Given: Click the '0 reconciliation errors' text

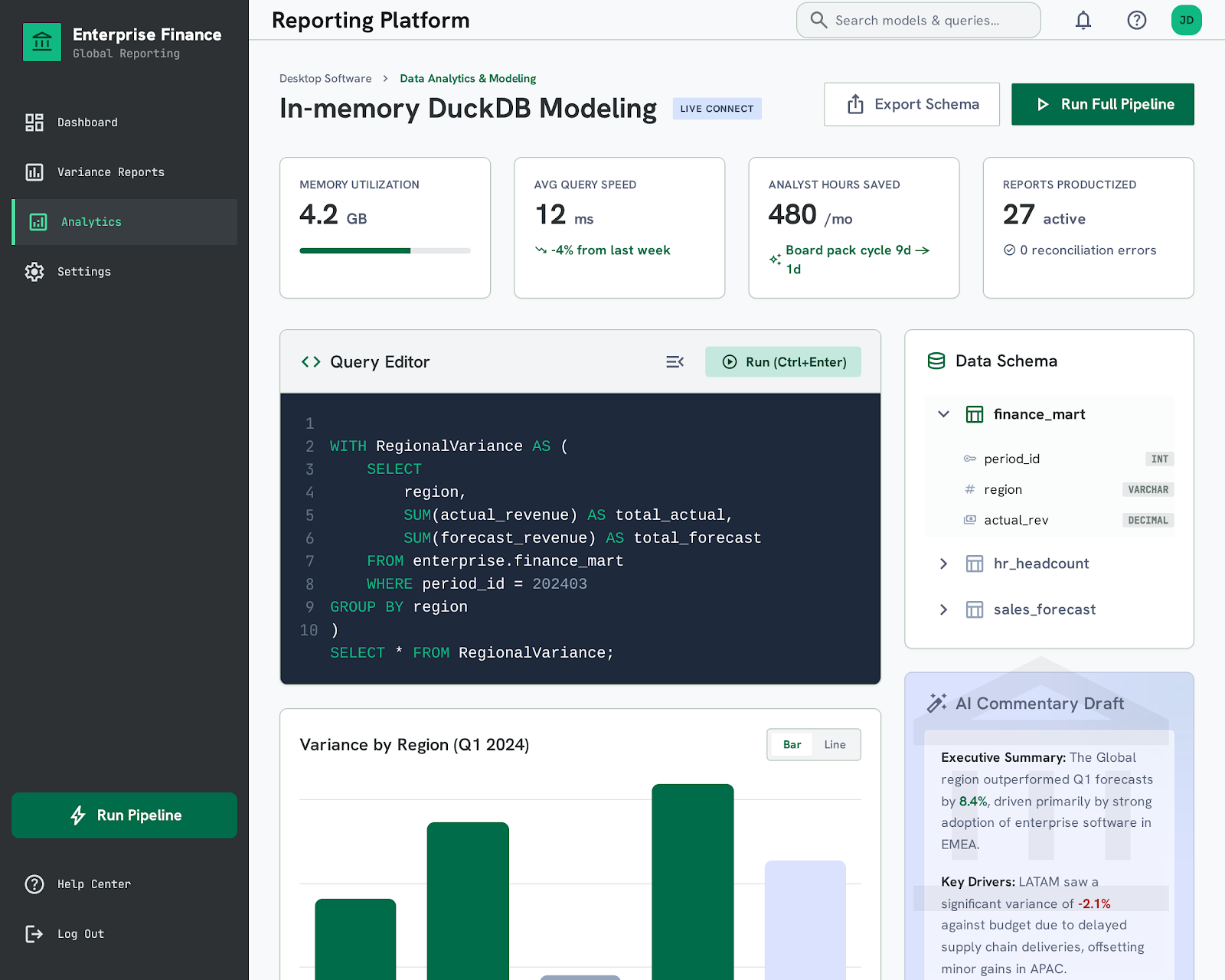Looking at the screenshot, I should click(x=1088, y=250).
